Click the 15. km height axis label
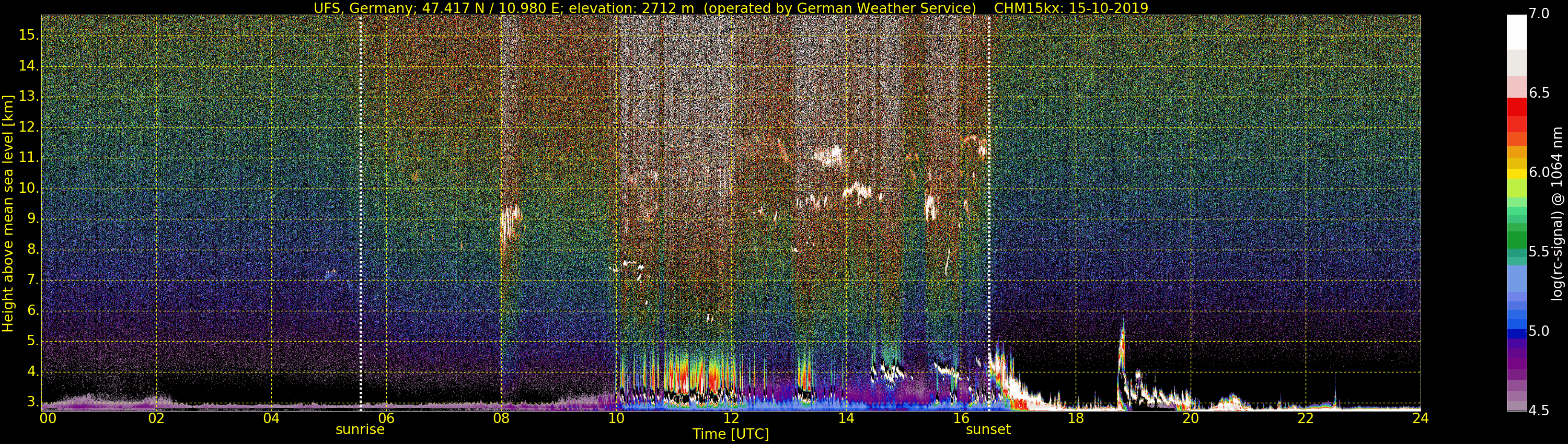Screen dimensions: 1568x444 [x=28, y=34]
